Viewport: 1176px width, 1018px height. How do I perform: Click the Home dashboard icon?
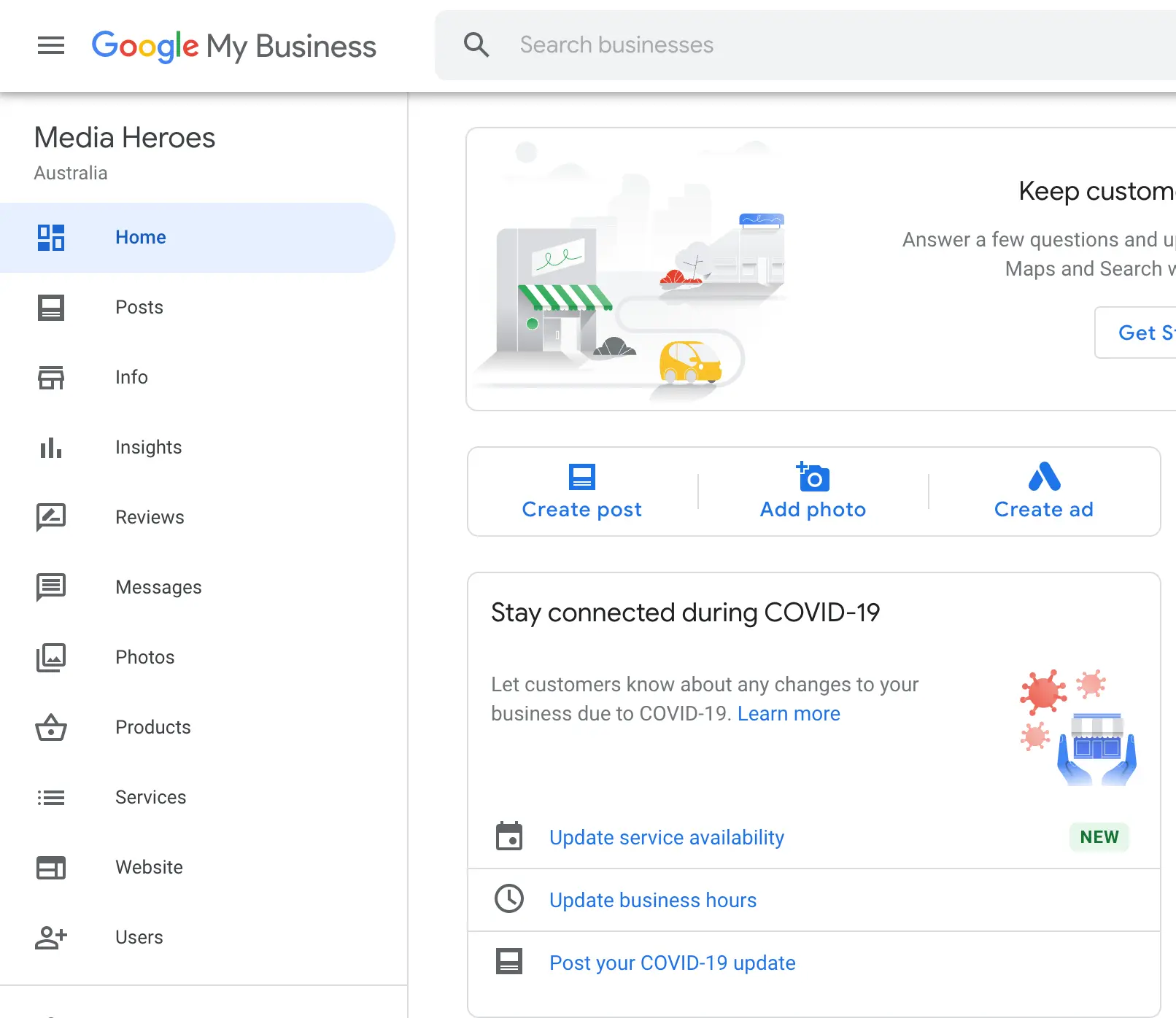pos(51,238)
